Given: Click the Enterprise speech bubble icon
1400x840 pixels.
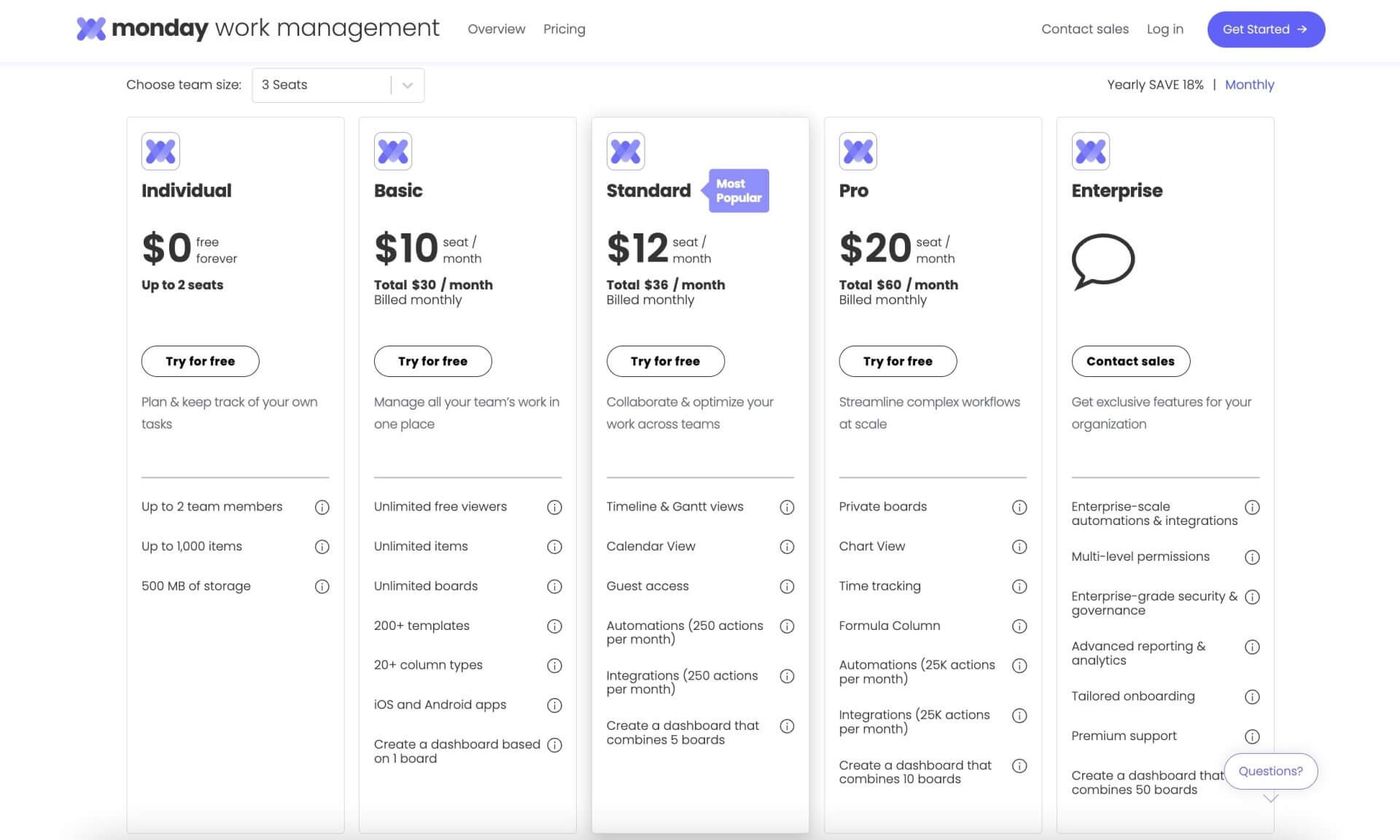Looking at the screenshot, I should (x=1103, y=262).
